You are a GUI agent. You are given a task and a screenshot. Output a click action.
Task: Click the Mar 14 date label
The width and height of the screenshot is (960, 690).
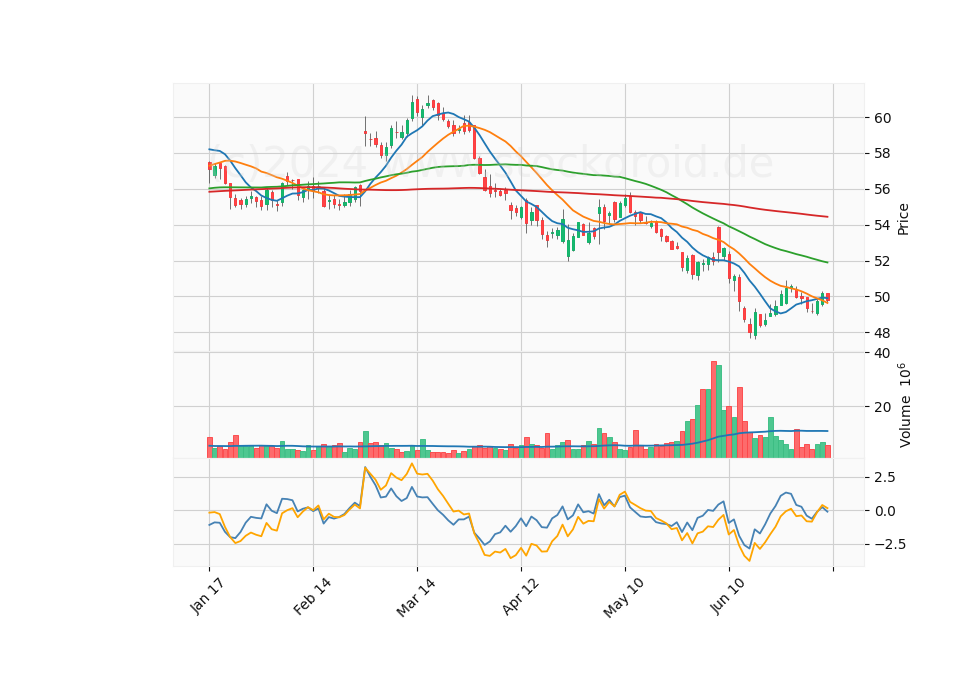tap(416, 598)
